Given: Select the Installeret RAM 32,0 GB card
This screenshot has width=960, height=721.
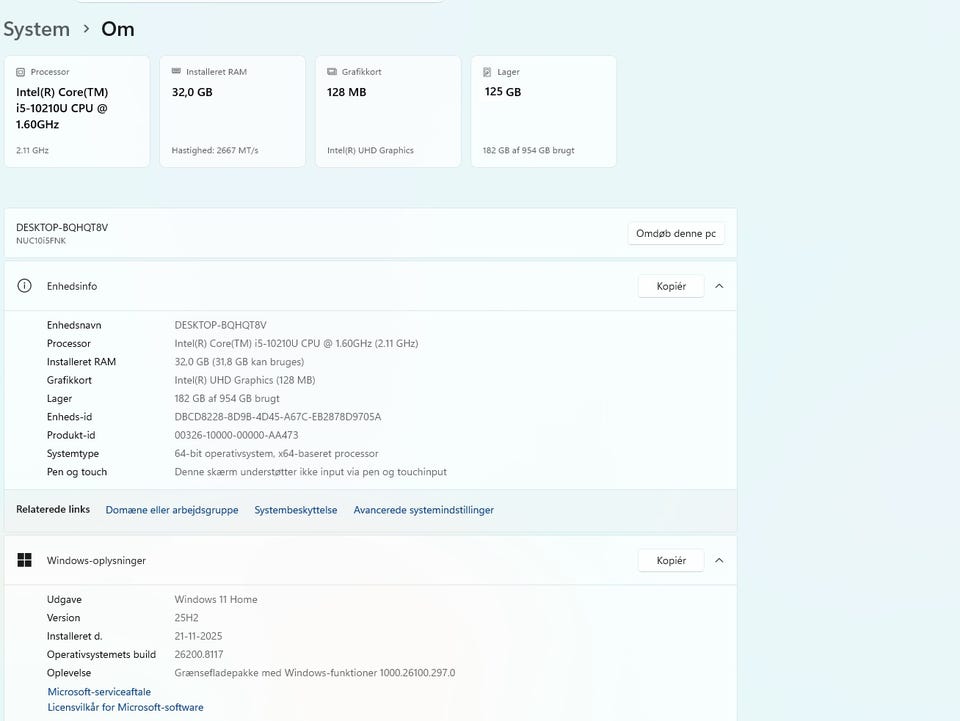Looking at the screenshot, I should [233, 111].
